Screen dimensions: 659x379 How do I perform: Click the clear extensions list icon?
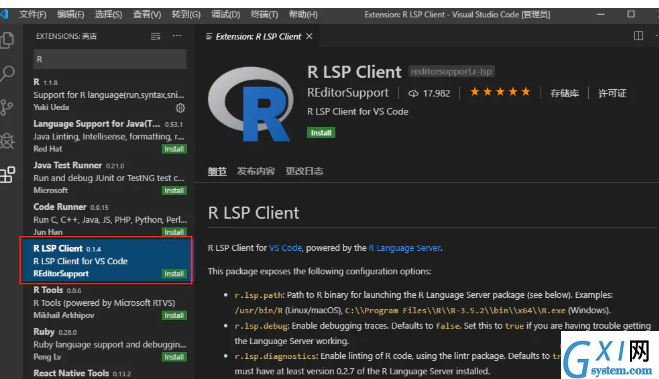(156, 37)
